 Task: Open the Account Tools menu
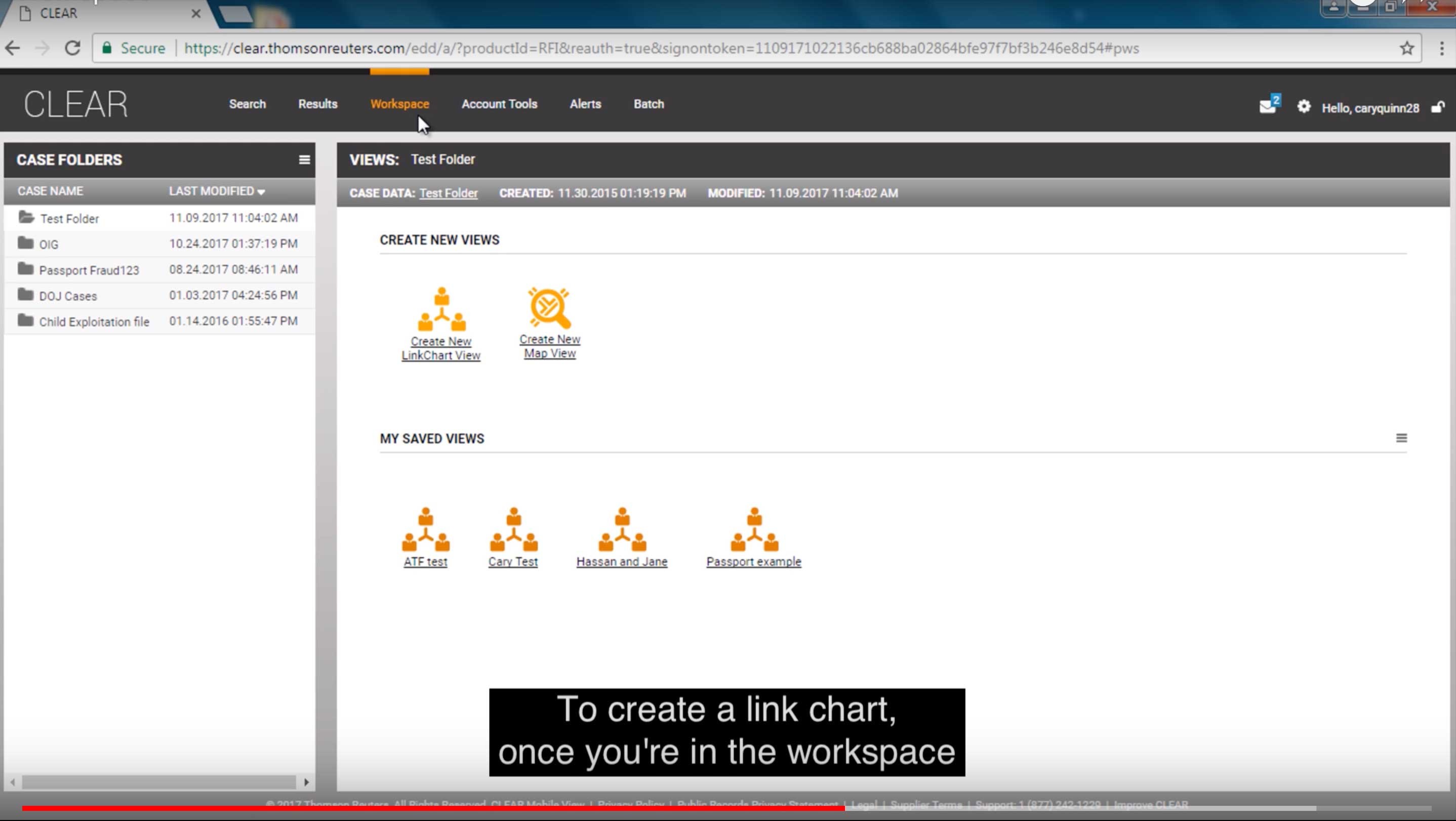(x=499, y=104)
